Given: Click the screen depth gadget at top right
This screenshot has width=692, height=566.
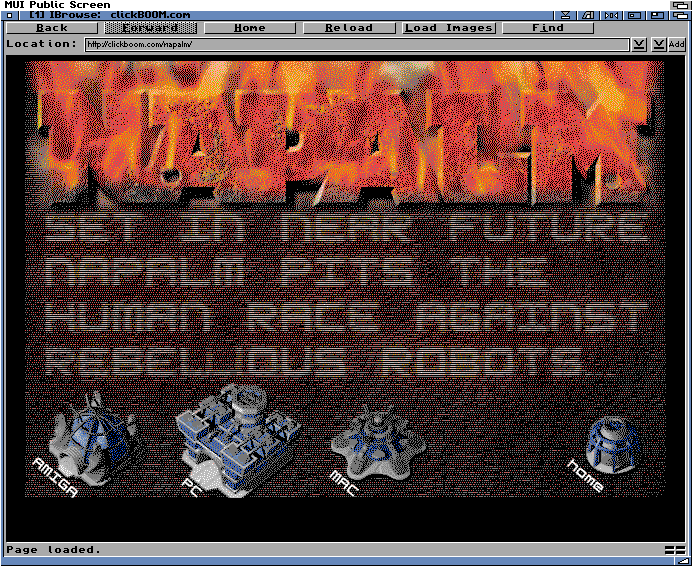Looking at the screenshot, I should click(x=681, y=5).
